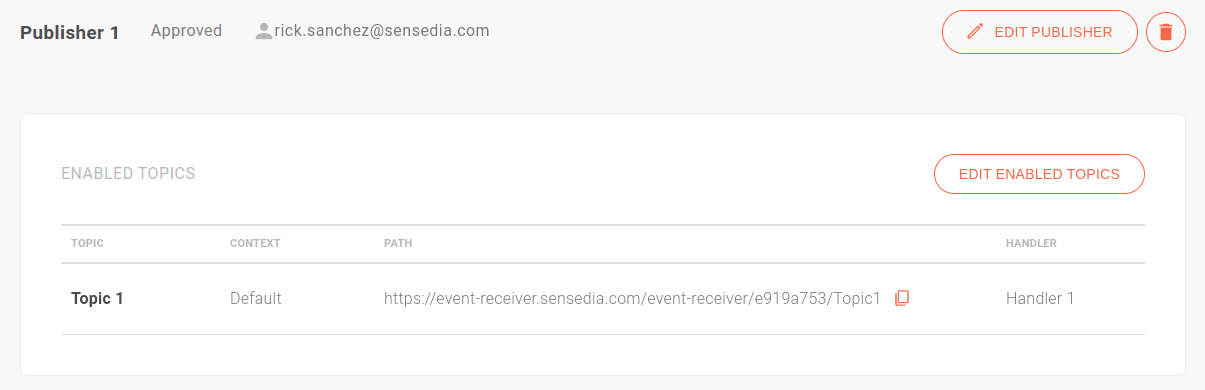Click the Approved status label

(x=186, y=31)
